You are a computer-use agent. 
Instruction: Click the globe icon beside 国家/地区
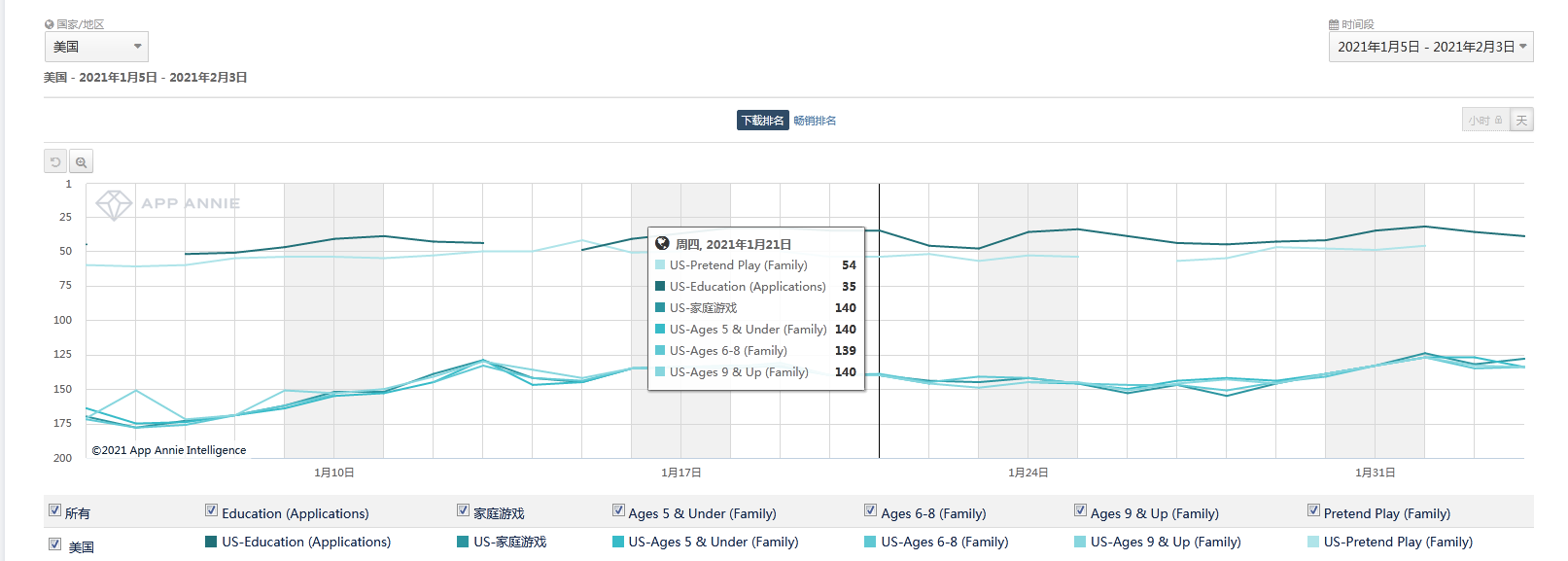pos(50,24)
